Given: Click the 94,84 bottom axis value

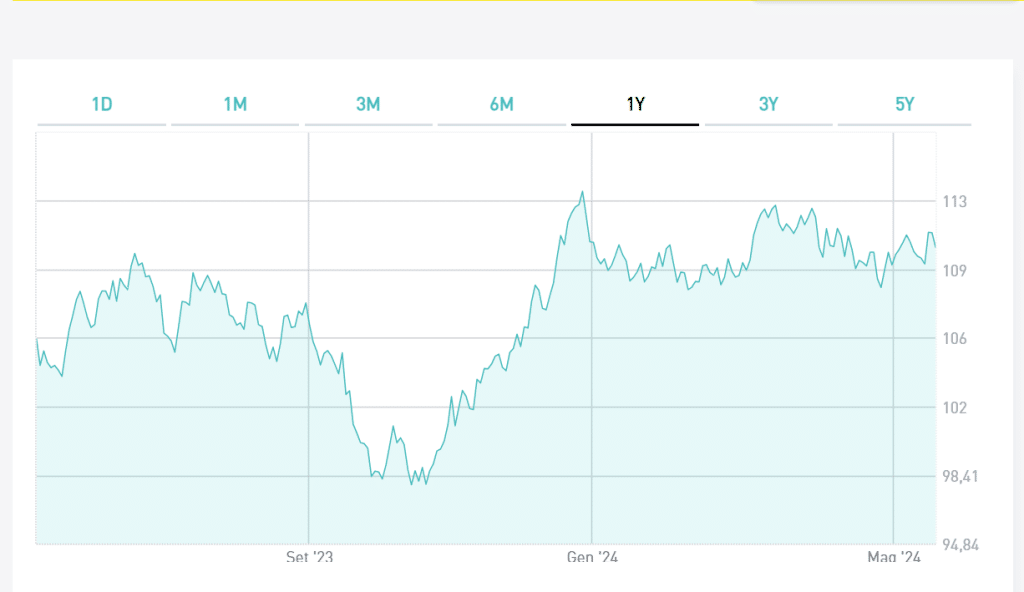Looking at the screenshot, I should [x=961, y=545].
